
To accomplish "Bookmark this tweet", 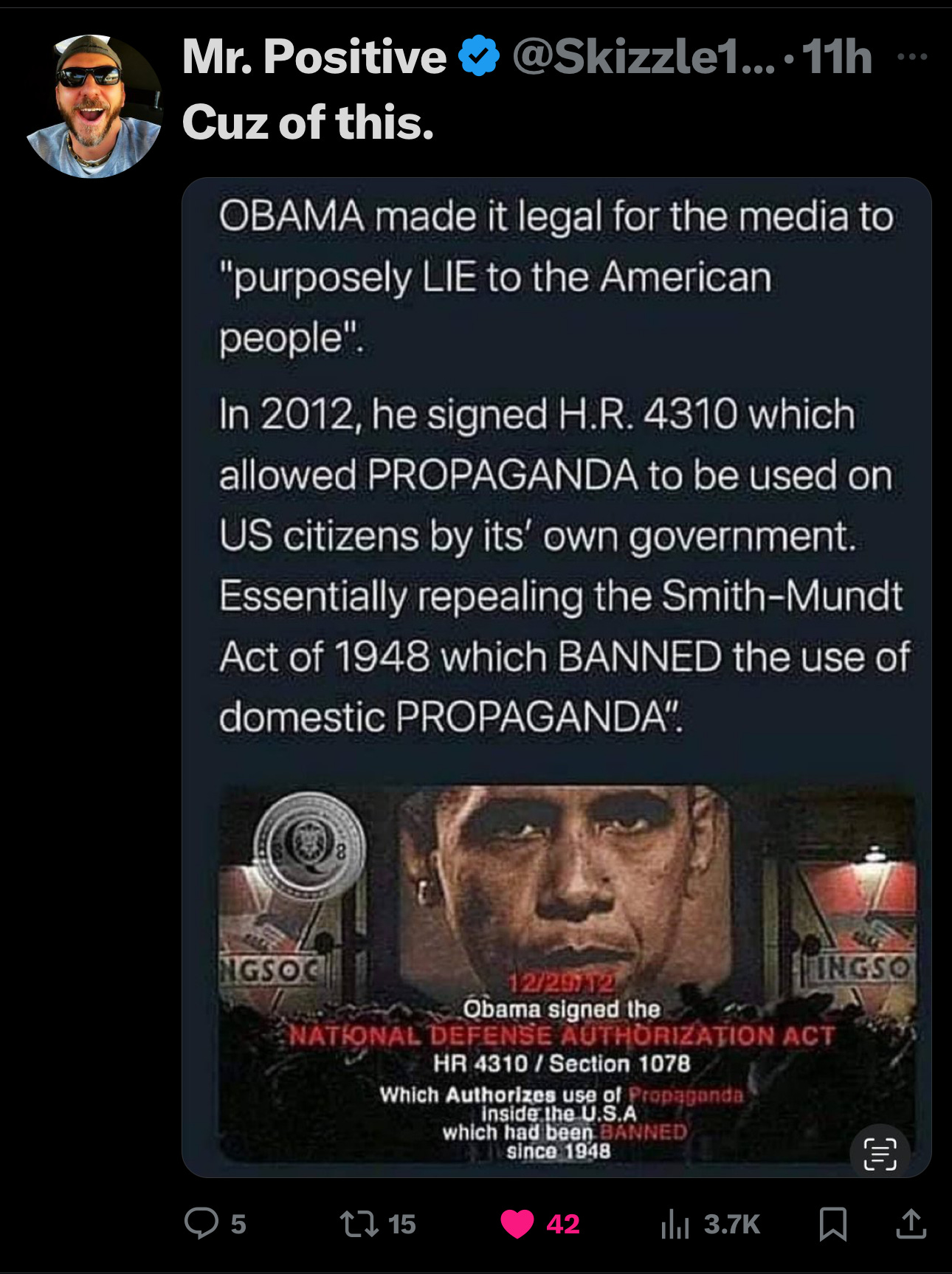I will [x=833, y=1224].
